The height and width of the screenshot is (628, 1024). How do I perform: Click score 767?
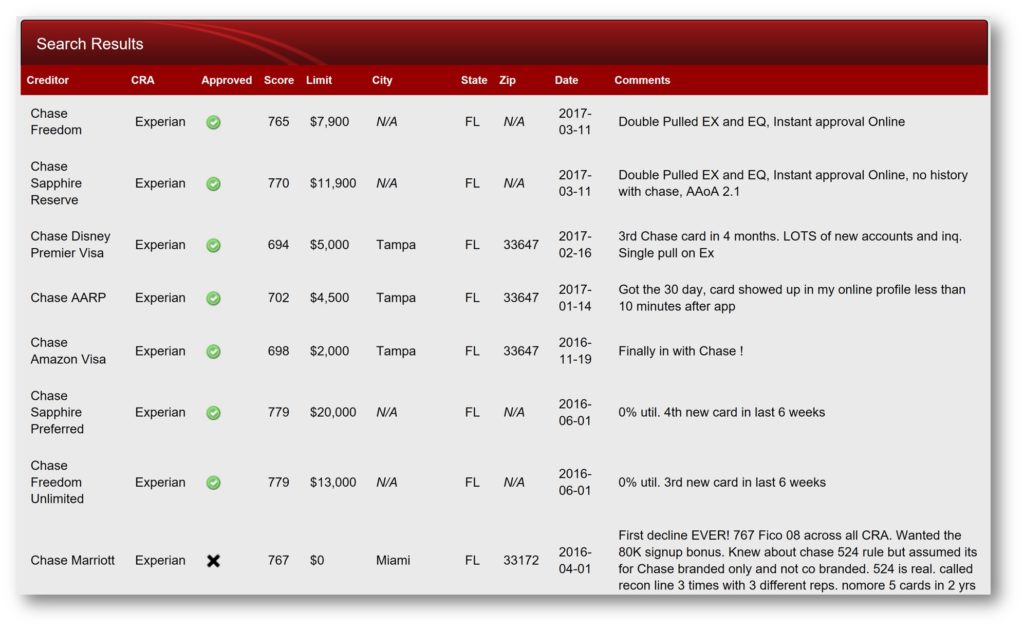[278, 561]
